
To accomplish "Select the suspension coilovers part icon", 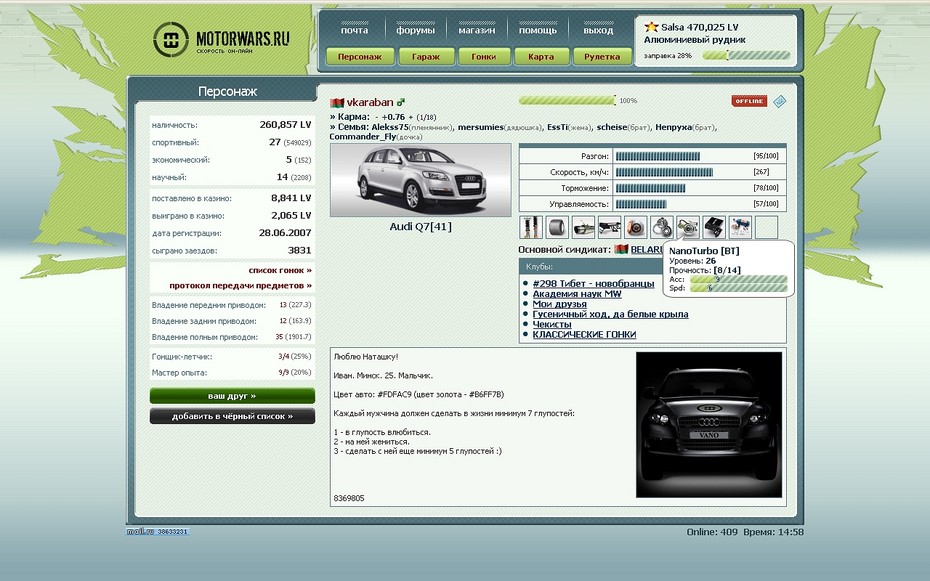I will [x=531, y=227].
